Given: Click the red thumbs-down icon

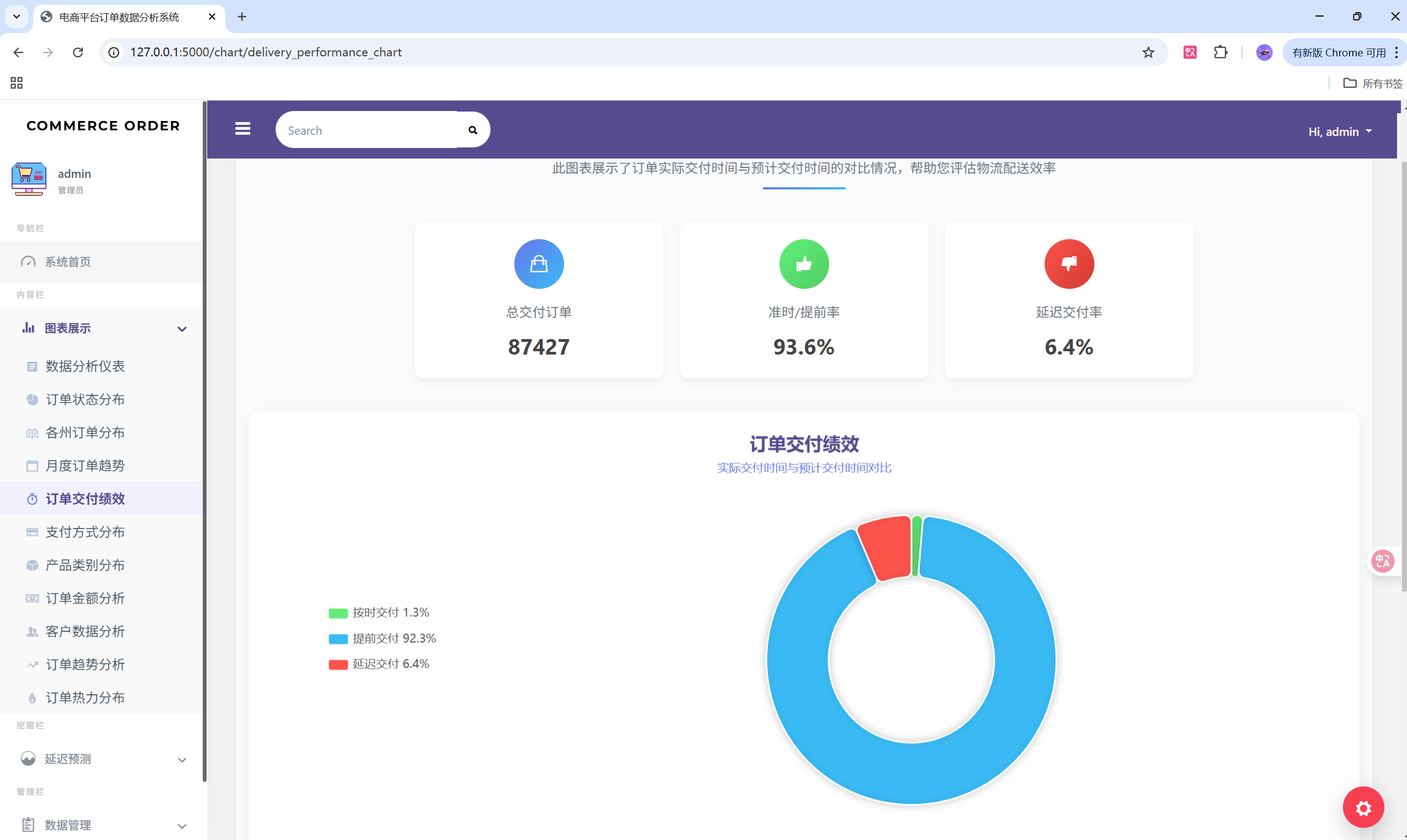Looking at the screenshot, I should point(1068,264).
